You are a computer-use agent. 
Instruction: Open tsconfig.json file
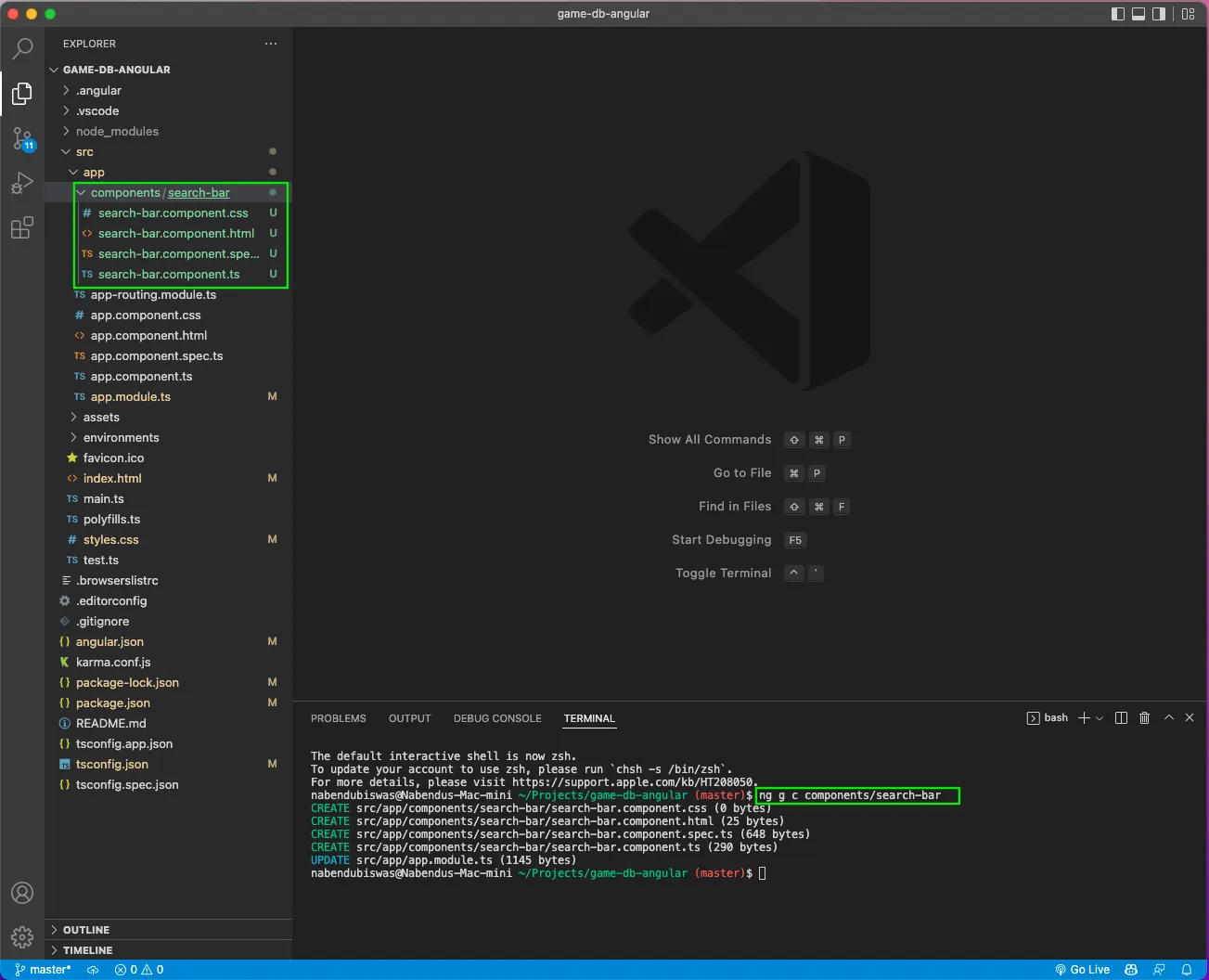tap(168, 764)
